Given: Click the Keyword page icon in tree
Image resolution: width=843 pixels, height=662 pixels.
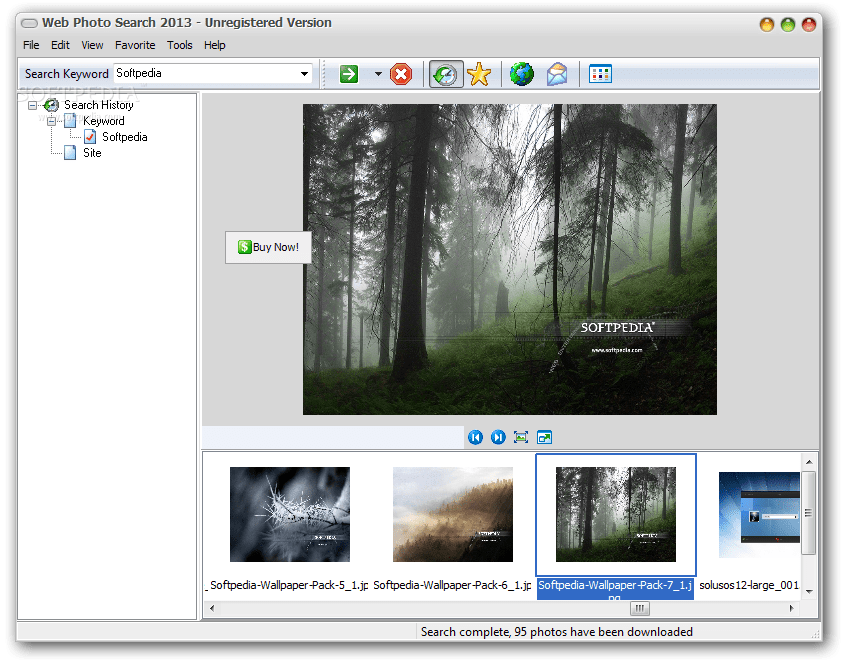Looking at the screenshot, I should click(x=70, y=121).
